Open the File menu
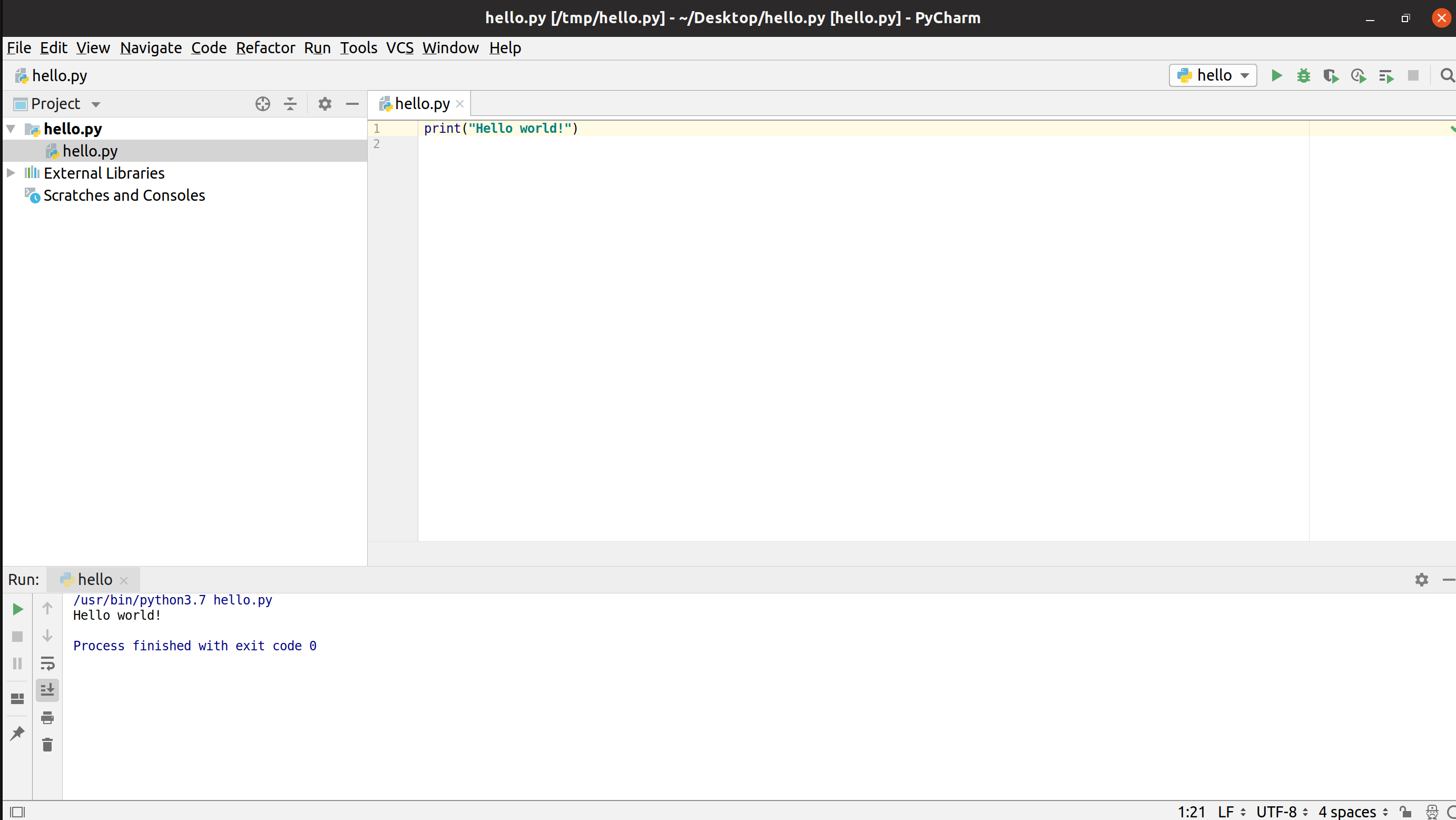This screenshot has height=820, width=1456. click(18, 48)
